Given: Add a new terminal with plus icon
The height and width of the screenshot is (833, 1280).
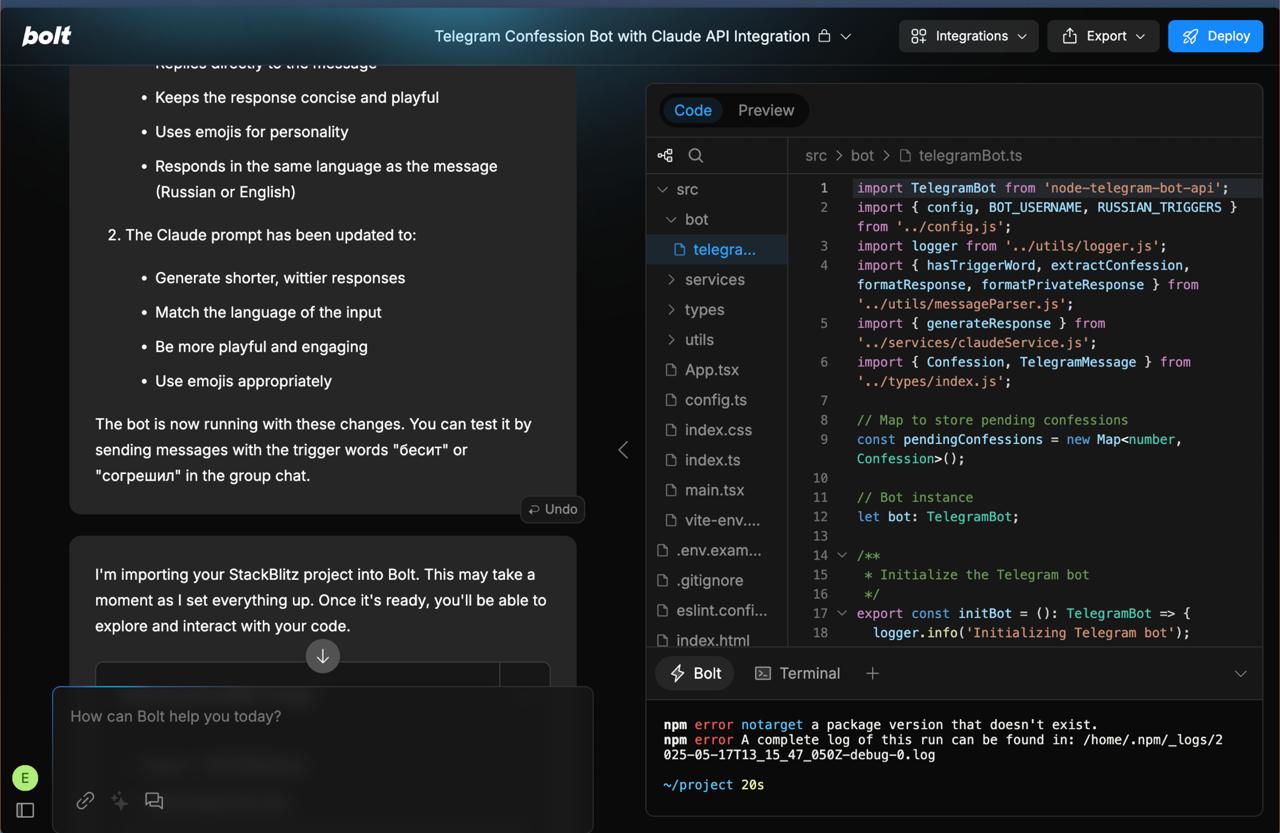Looking at the screenshot, I should [x=872, y=673].
